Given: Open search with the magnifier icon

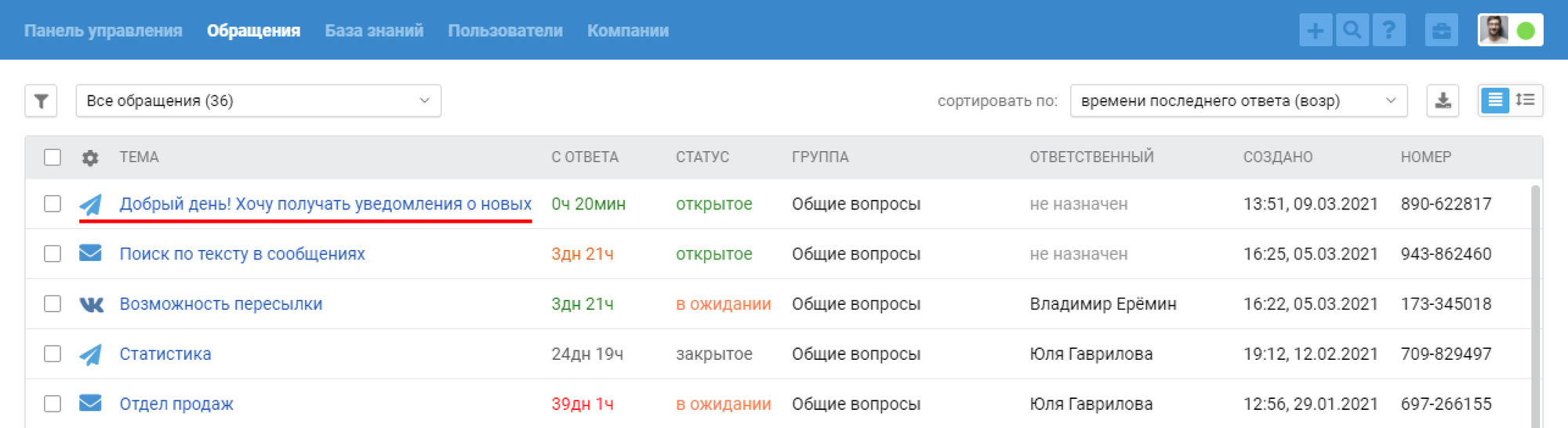Looking at the screenshot, I should coord(1352,31).
